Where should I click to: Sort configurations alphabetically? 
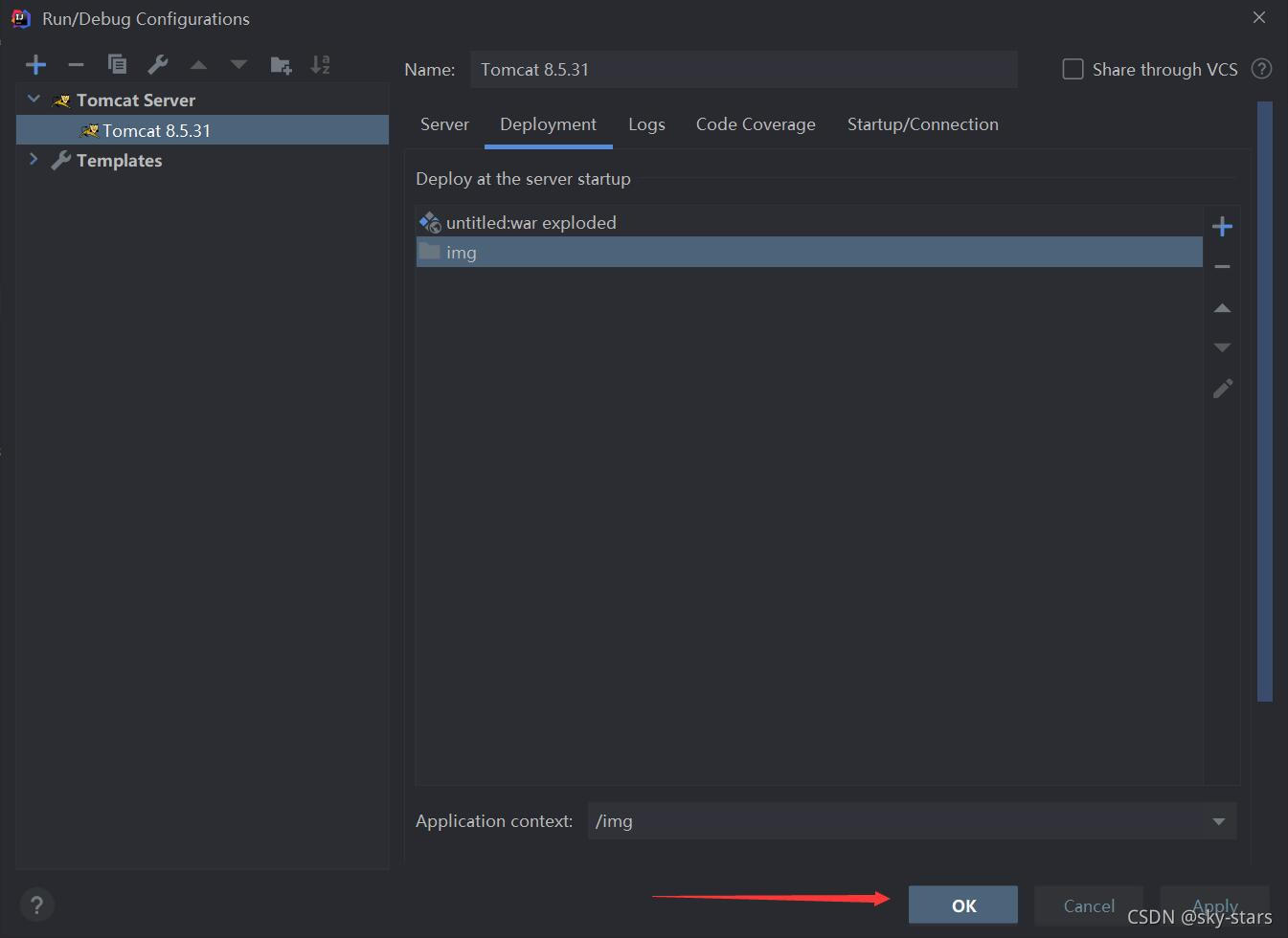pyautogui.click(x=321, y=65)
